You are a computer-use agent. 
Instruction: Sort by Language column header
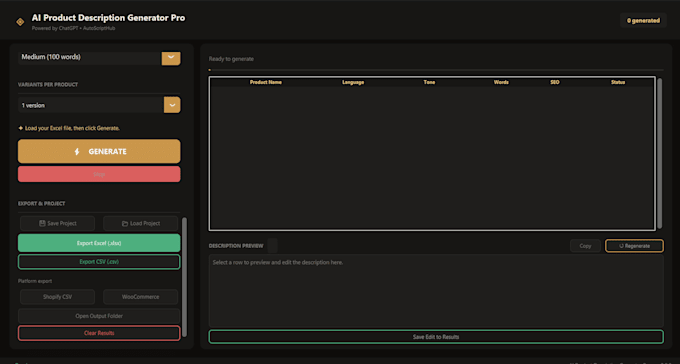pos(353,82)
